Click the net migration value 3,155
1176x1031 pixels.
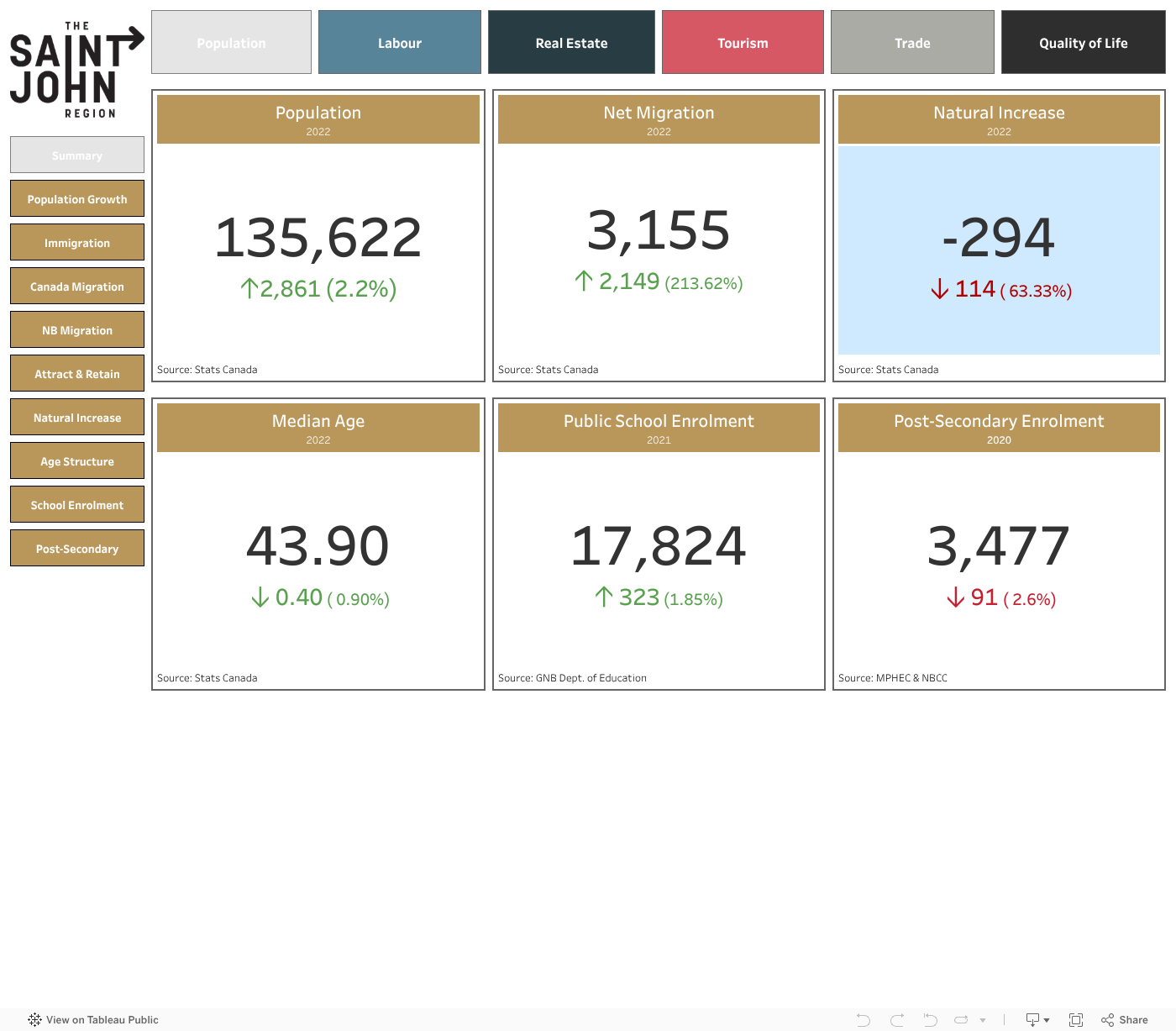tap(659, 230)
